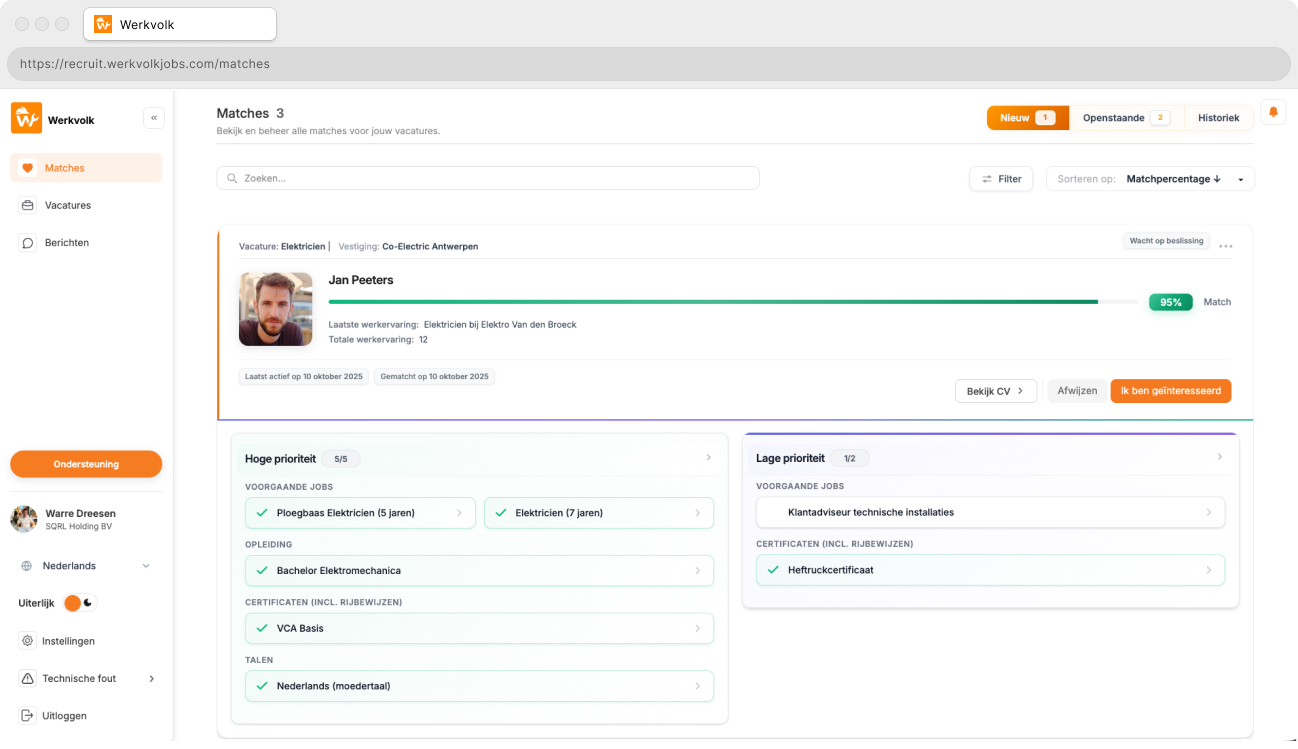Image resolution: width=1298 pixels, height=749 pixels.
Task: Open Instellingen via the gear icon
Action: tap(29, 641)
